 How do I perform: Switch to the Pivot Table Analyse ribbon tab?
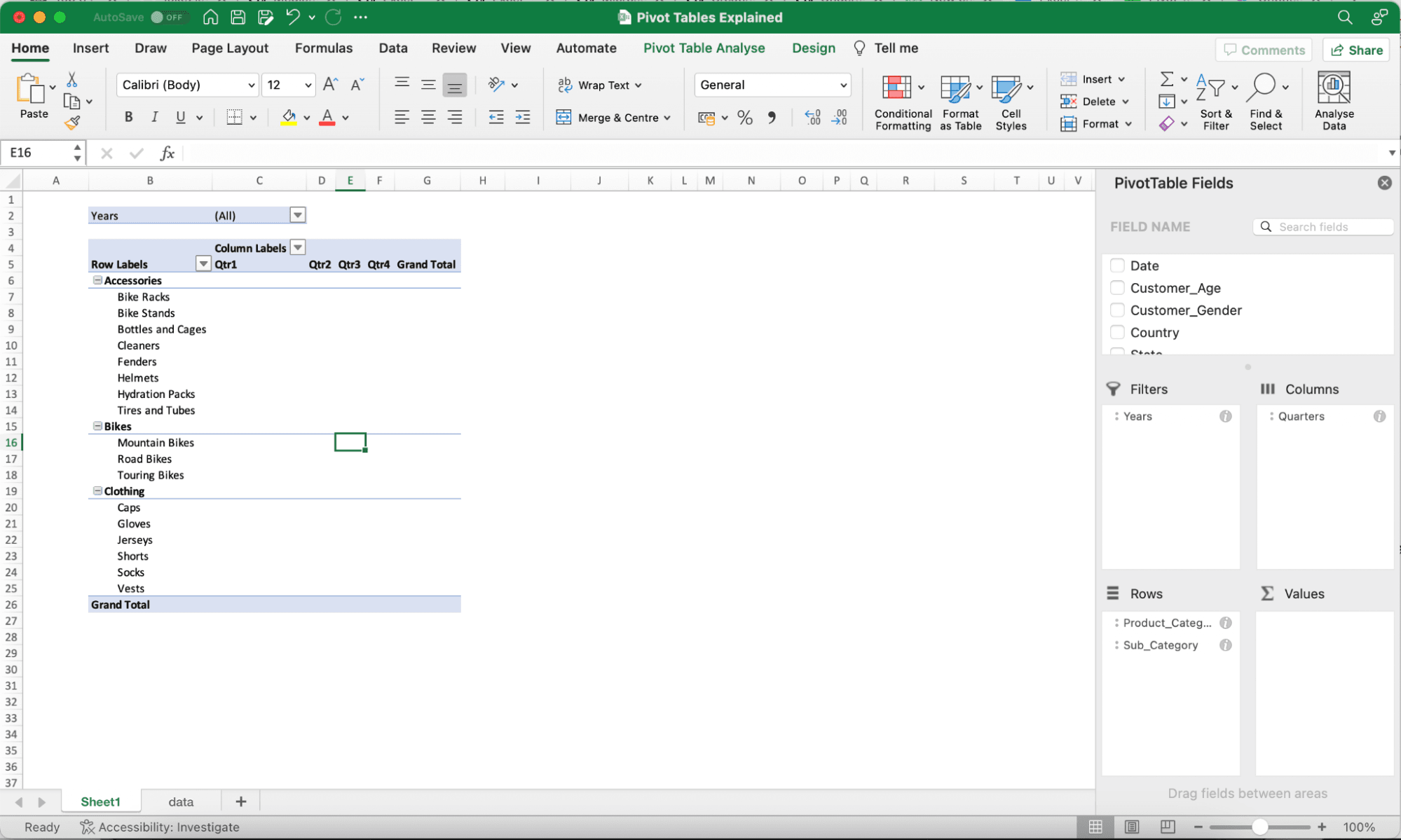(x=704, y=48)
